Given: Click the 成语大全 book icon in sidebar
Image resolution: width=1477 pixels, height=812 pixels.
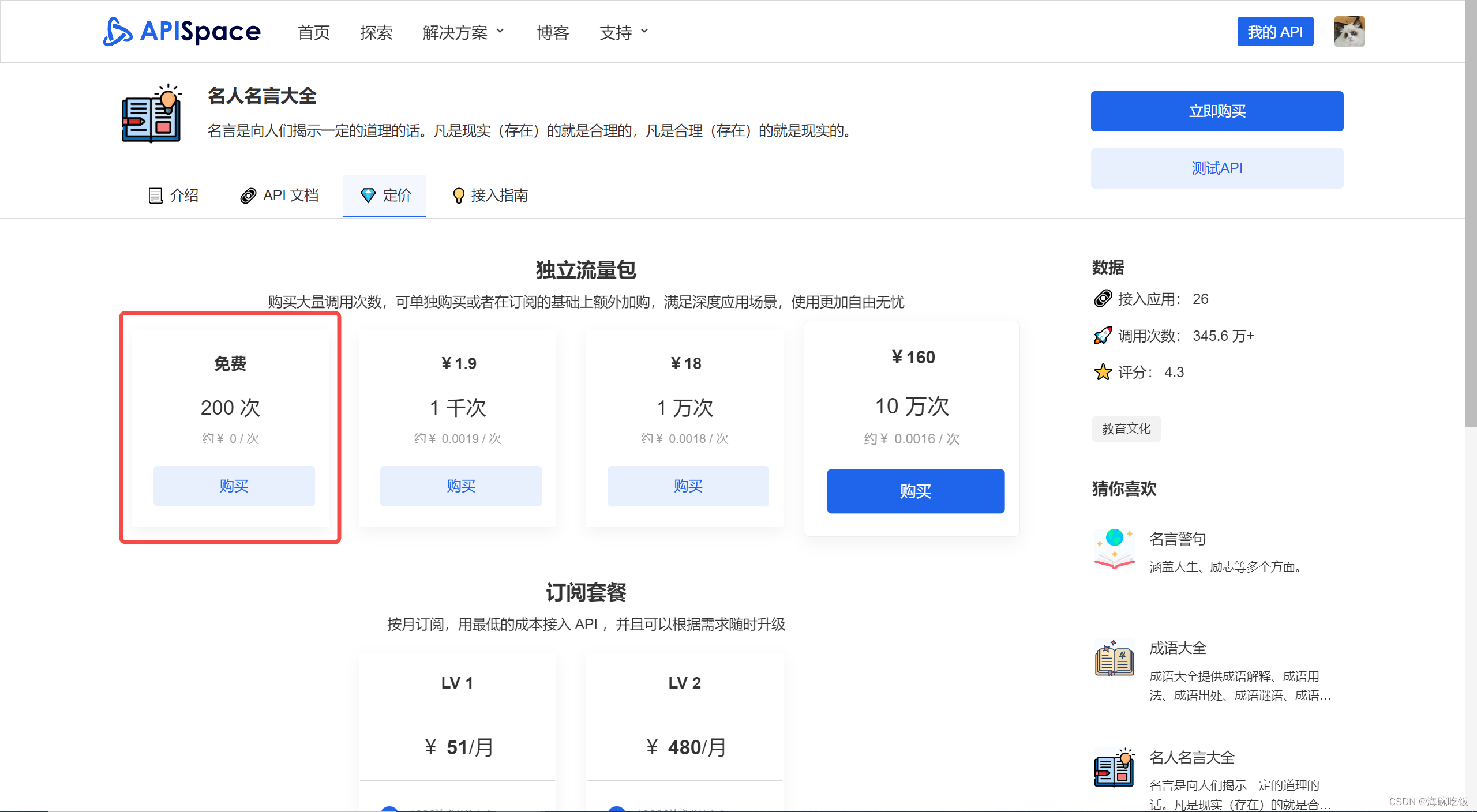Looking at the screenshot, I should tap(1114, 659).
